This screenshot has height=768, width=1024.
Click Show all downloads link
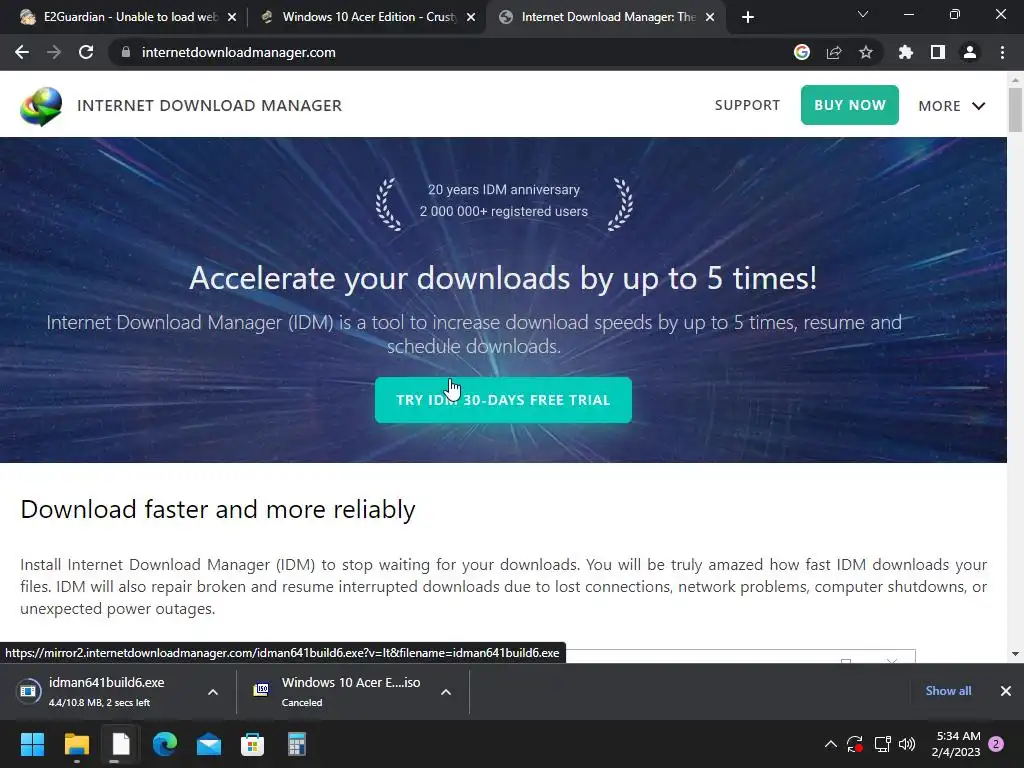click(948, 691)
